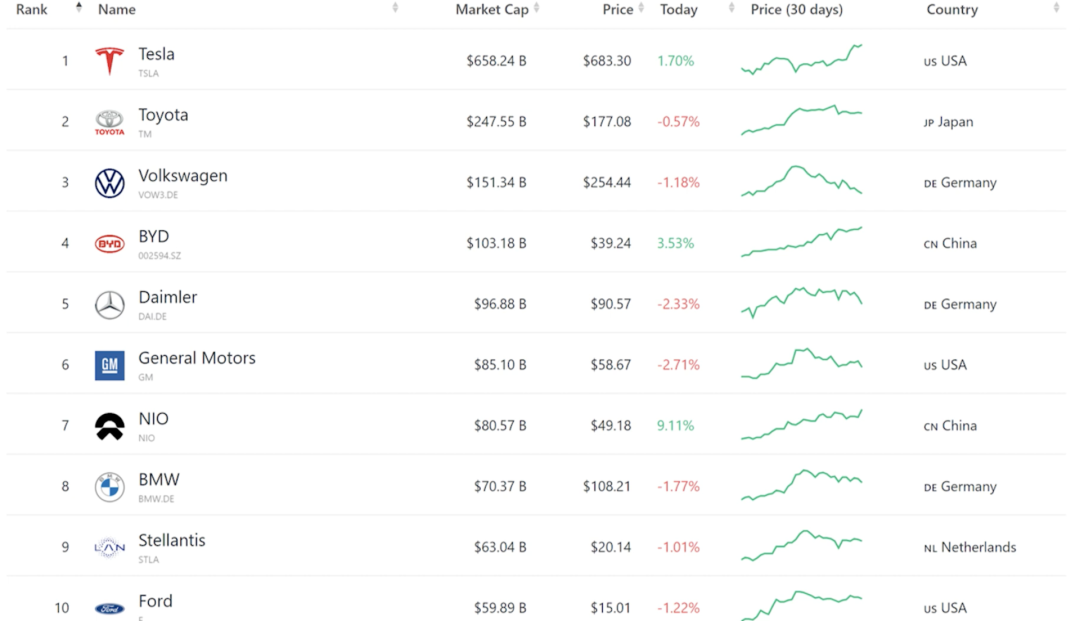Click the Ford oval logo
Screen dimensions: 1080x621
[x=109, y=608]
